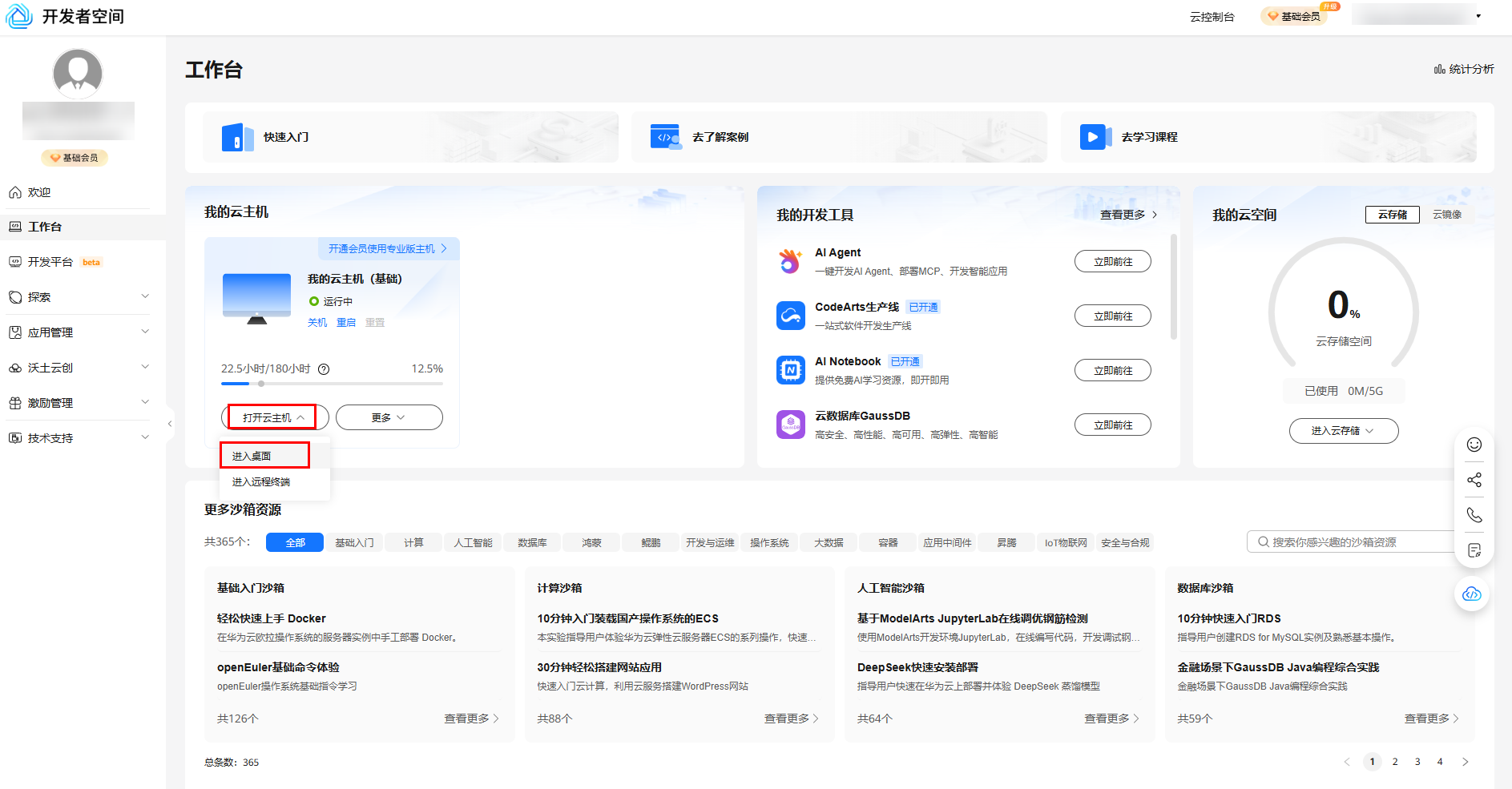Click 重启 to restart cloud host
The width and height of the screenshot is (1512, 789).
(346, 323)
